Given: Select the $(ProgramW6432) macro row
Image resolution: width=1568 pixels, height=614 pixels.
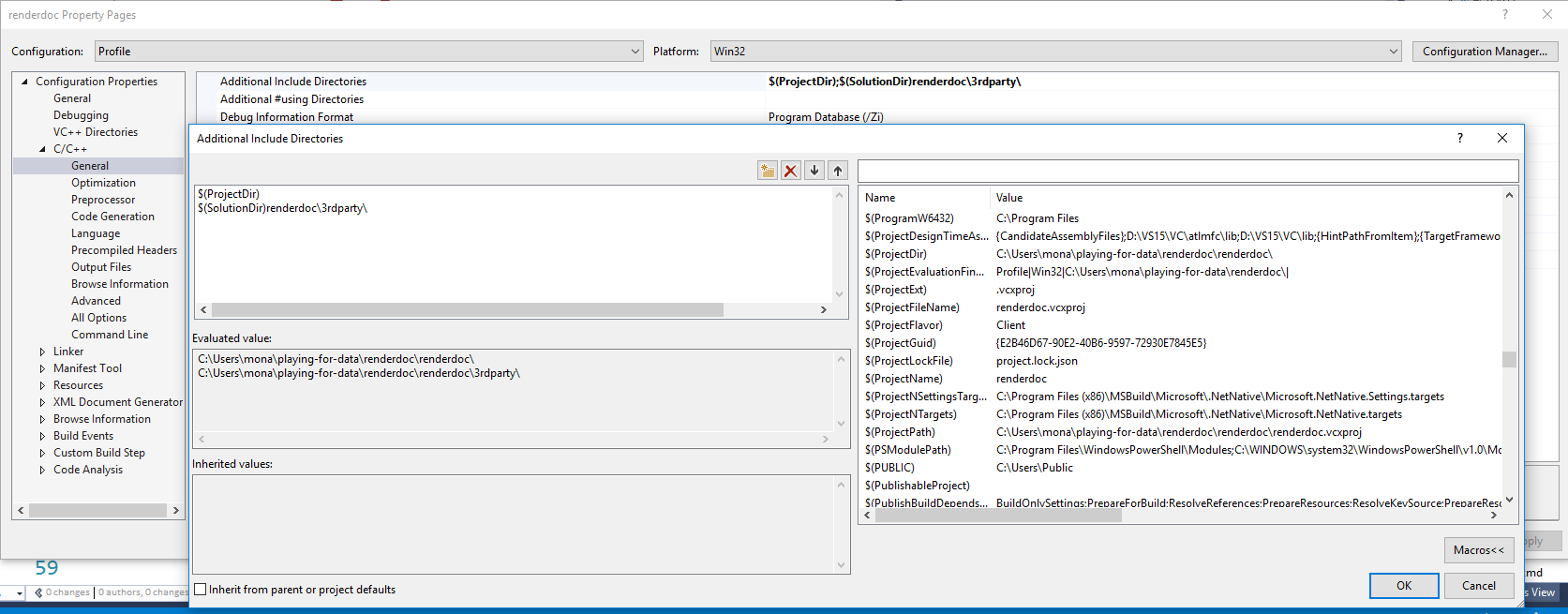Looking at the screenshot, I should point(1181,218).
